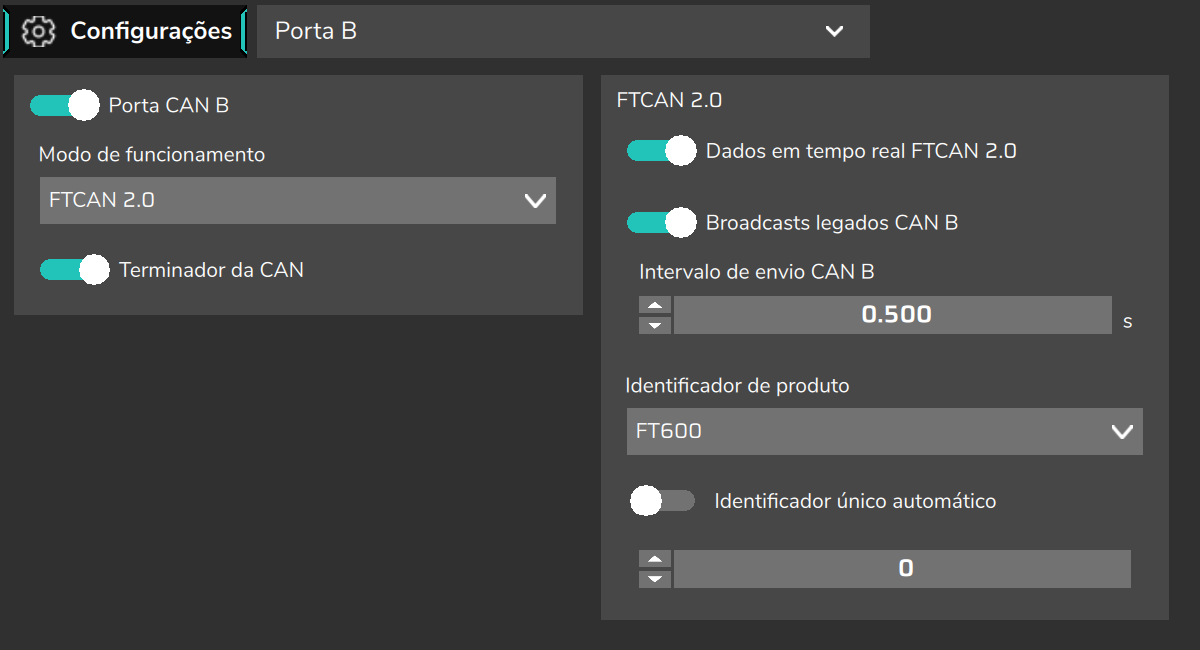Click the 0.500 interval input field
This screenshot has height=650, width=1200.
pos(893,315)
